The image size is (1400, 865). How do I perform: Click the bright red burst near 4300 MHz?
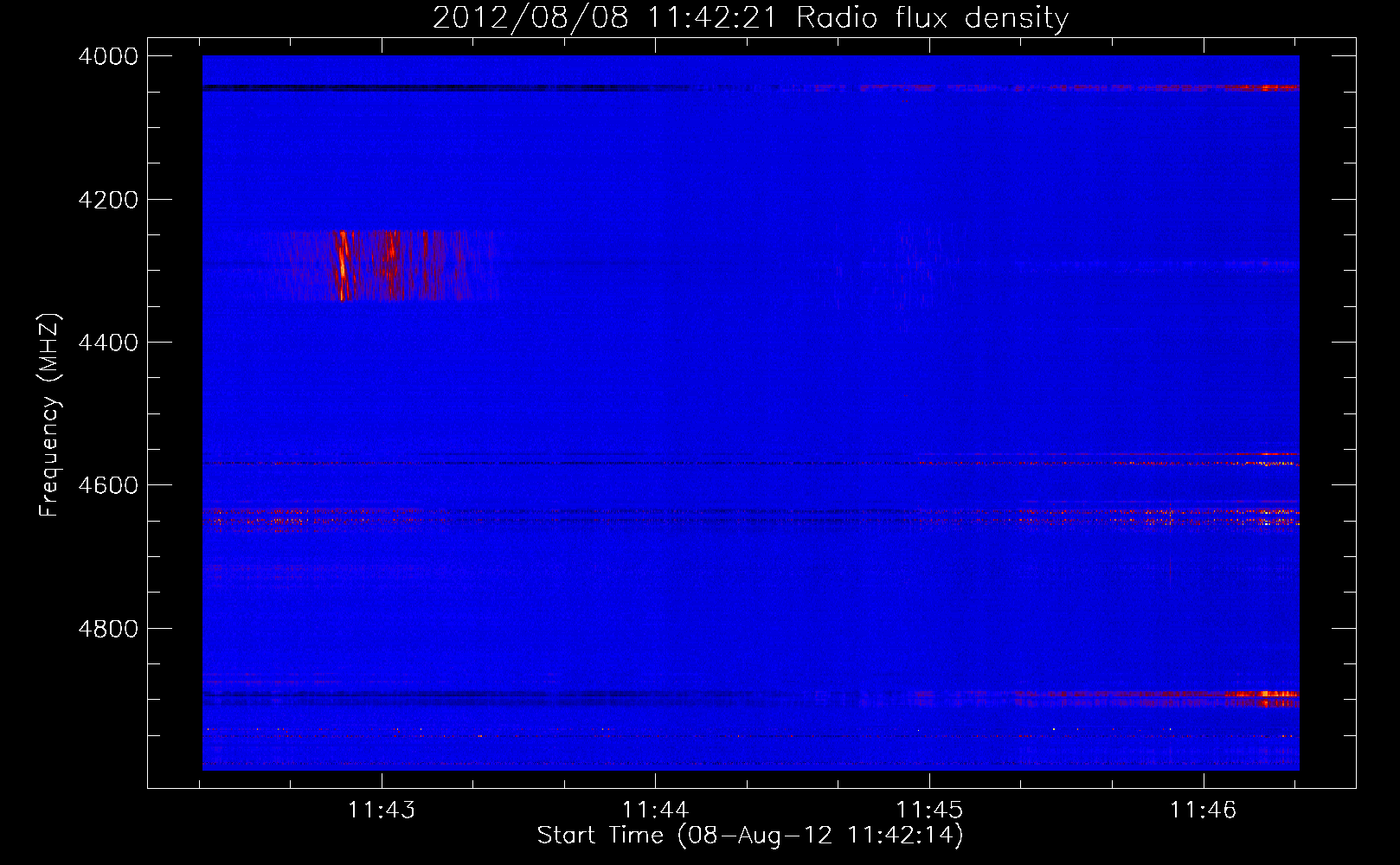coord(381,265)
